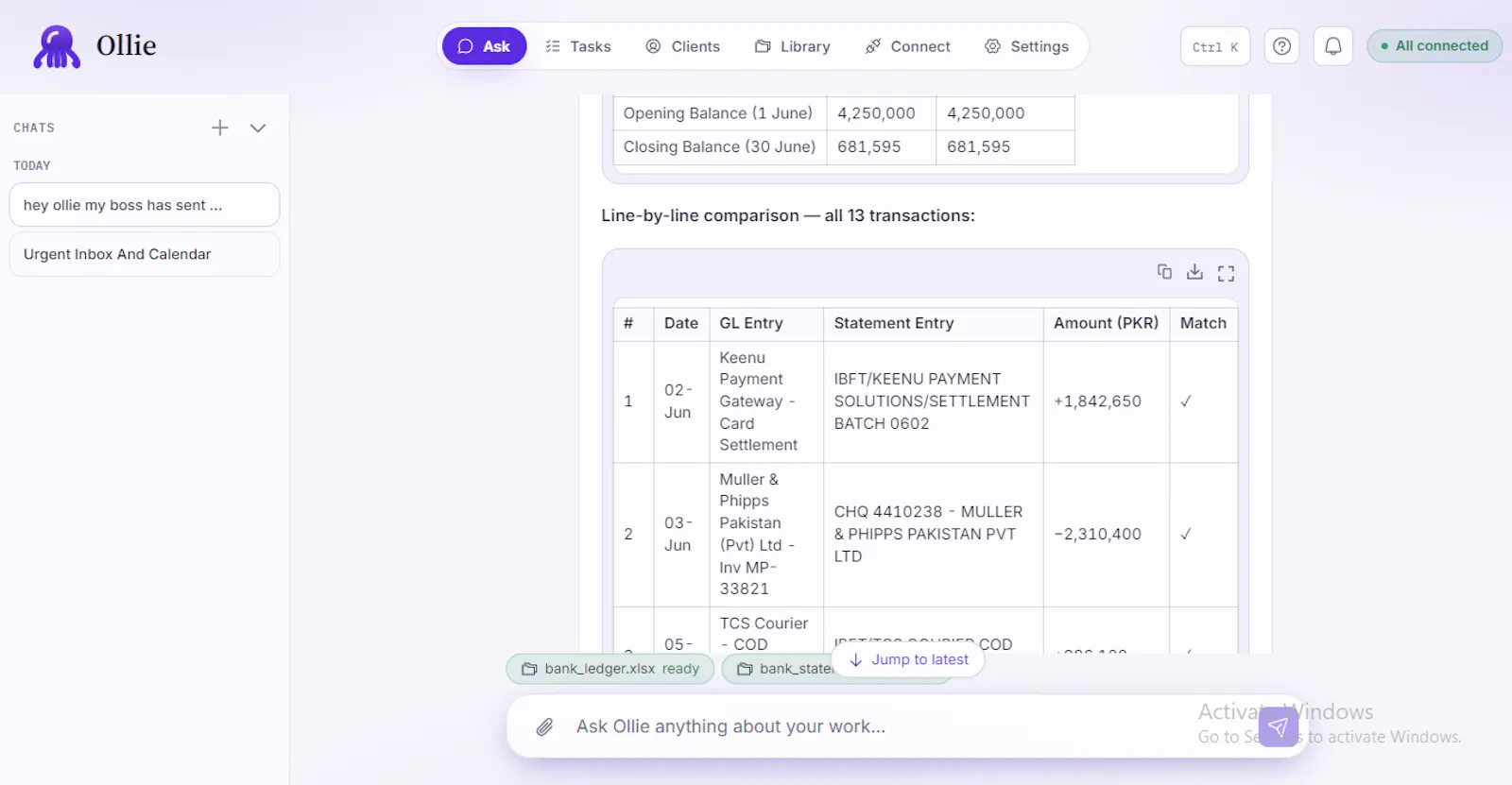Click the Amount (PKR) column header
The image size is (1512, 785).
(1107, 324)
